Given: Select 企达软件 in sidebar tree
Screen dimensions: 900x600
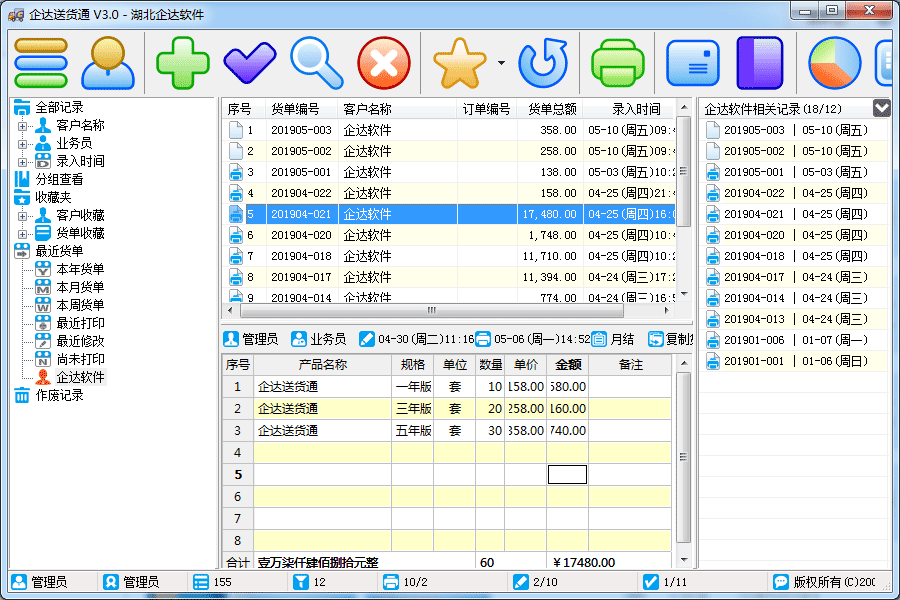Looking at the screenshot, I should tap(80, 377).
